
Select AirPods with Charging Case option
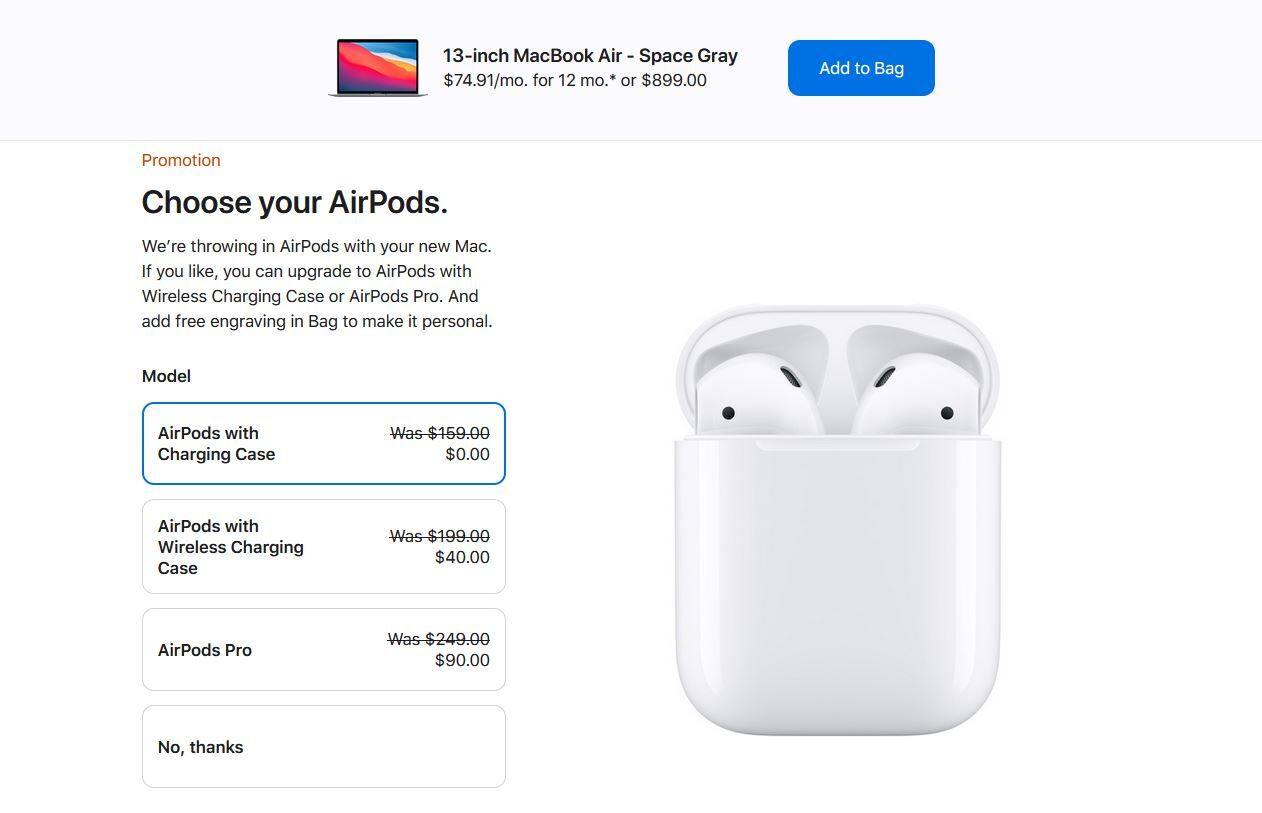[x=323, y=443]
